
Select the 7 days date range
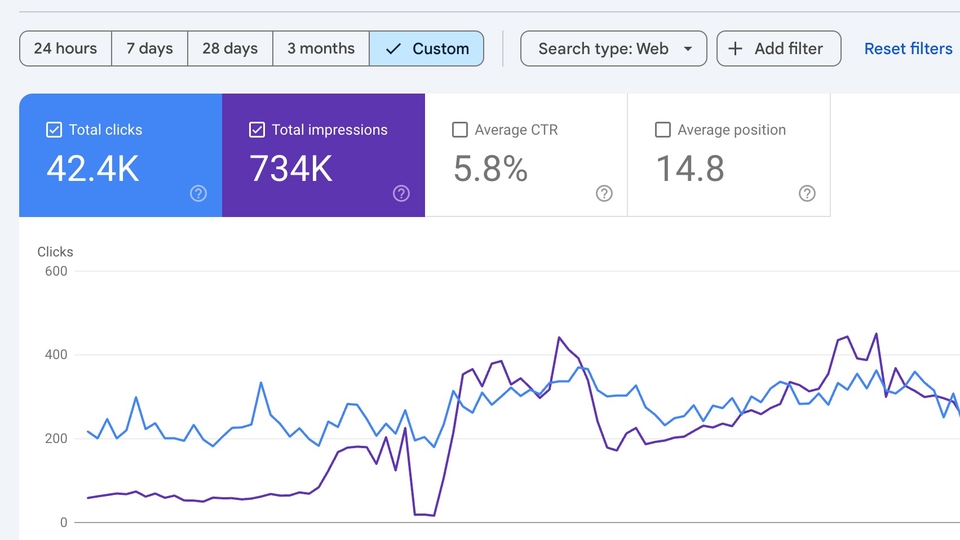click(149, 48)
